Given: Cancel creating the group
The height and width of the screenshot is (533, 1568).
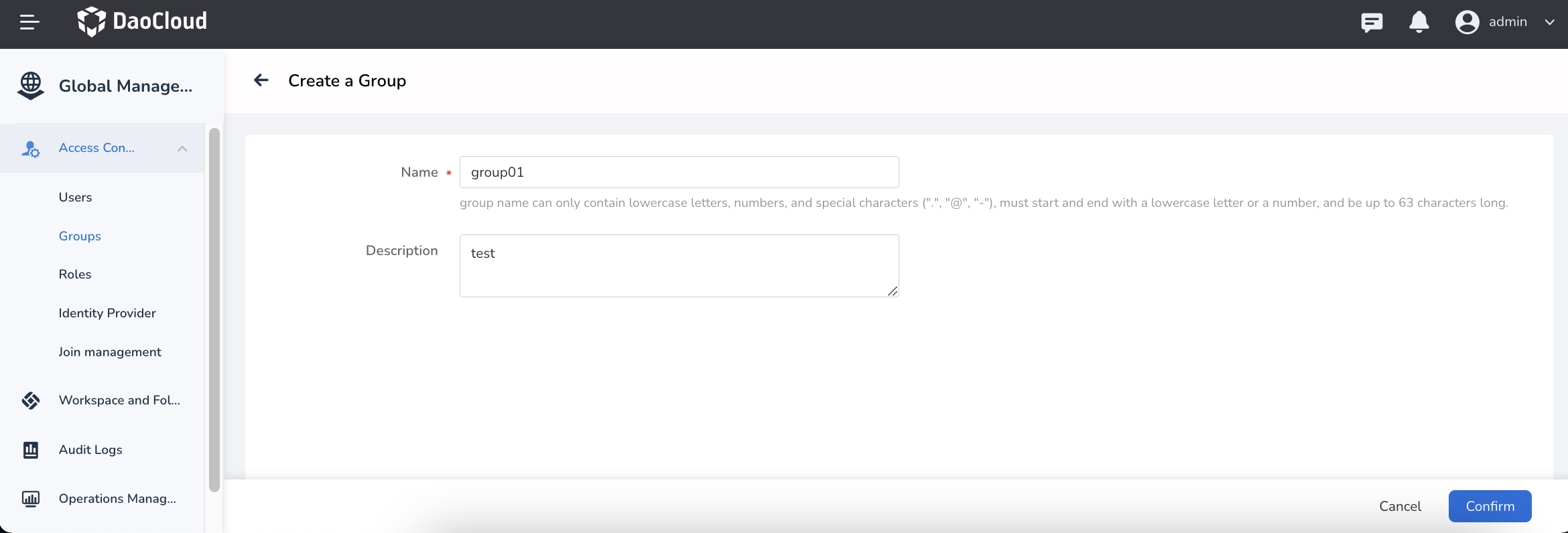Looking at the screenshot, I should tap(1400, 506).
